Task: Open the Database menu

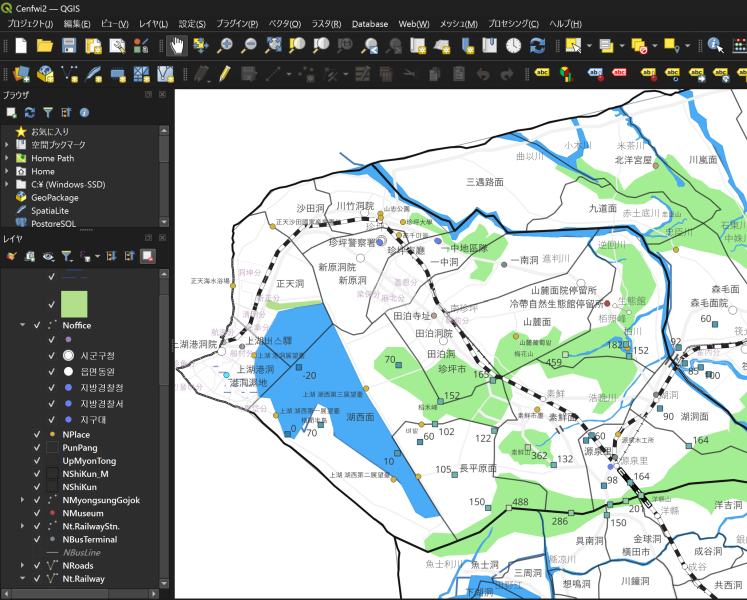Action: click(x=370, y=24)
